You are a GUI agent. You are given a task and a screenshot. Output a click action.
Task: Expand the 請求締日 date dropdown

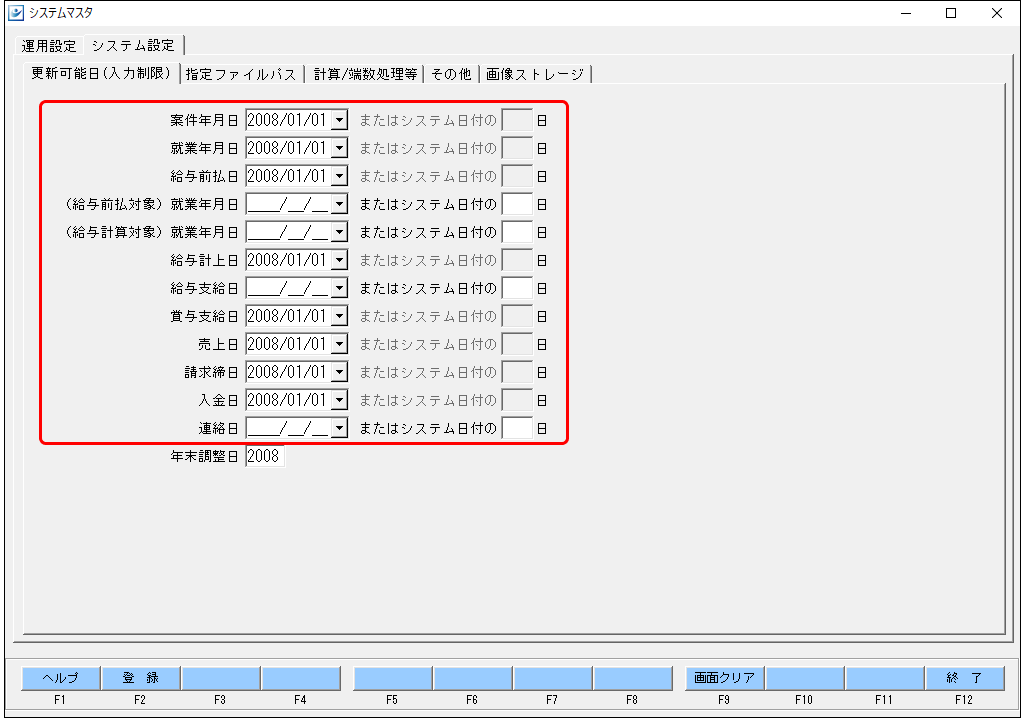[340, 372]
